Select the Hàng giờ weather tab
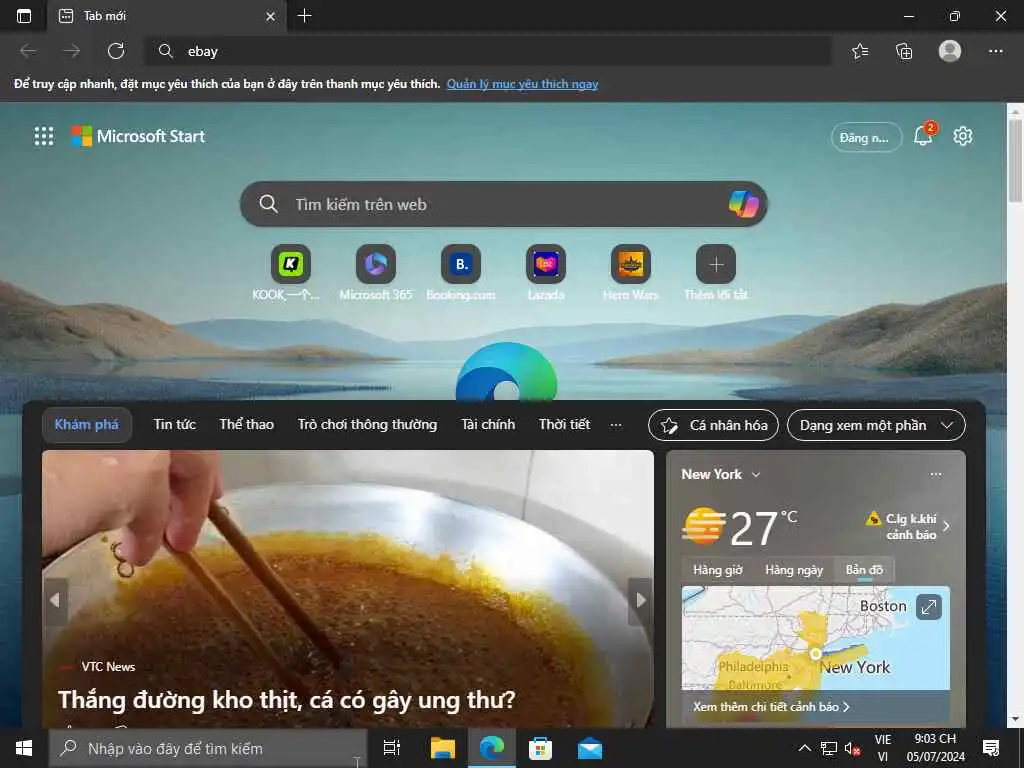The height and width of the screenshot is (768, 1024). pos(718,570)
